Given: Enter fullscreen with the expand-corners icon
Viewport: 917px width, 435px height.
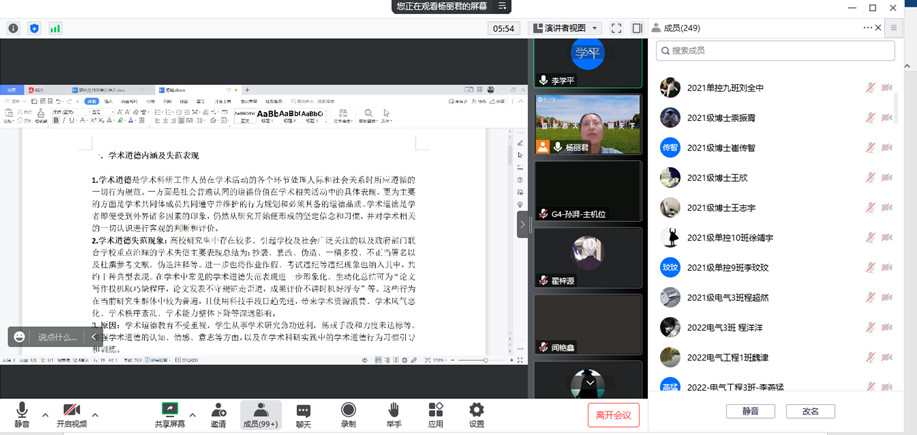Looking at the screenshot, I should tap(616, 28).
